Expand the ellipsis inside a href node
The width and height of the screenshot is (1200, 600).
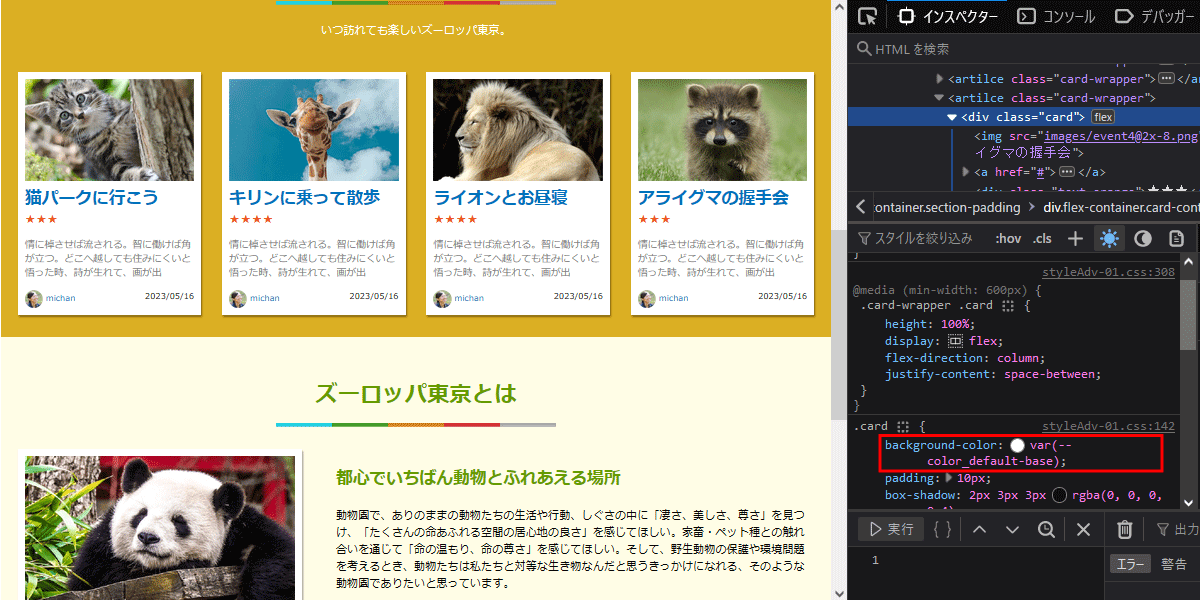click(1066, 172)
